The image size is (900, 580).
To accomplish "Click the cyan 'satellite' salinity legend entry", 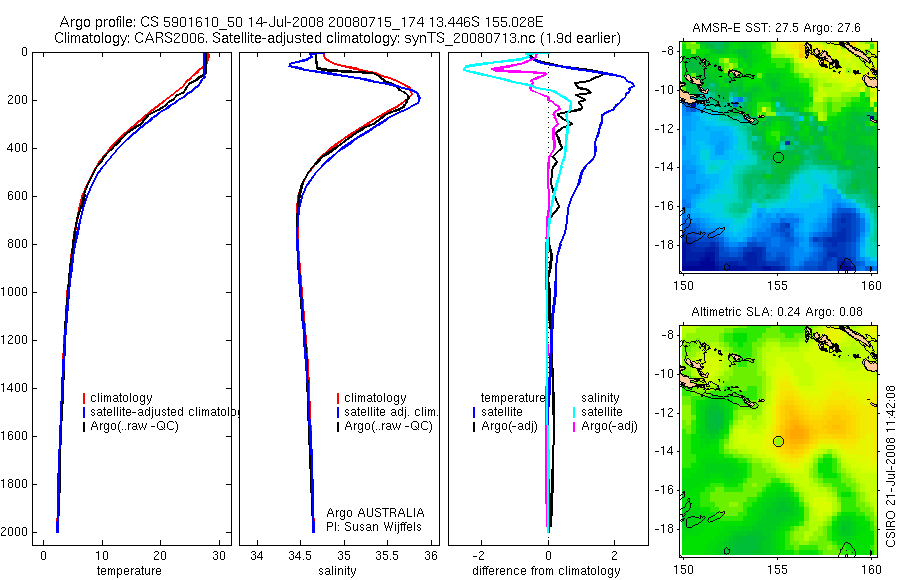I will click(598, 412).
